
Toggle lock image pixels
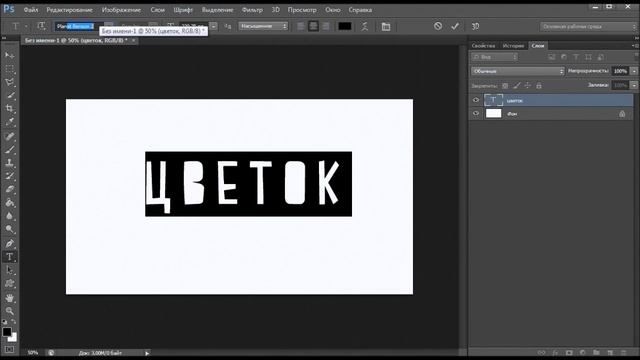pyautogui.click(x=517, y=86)
